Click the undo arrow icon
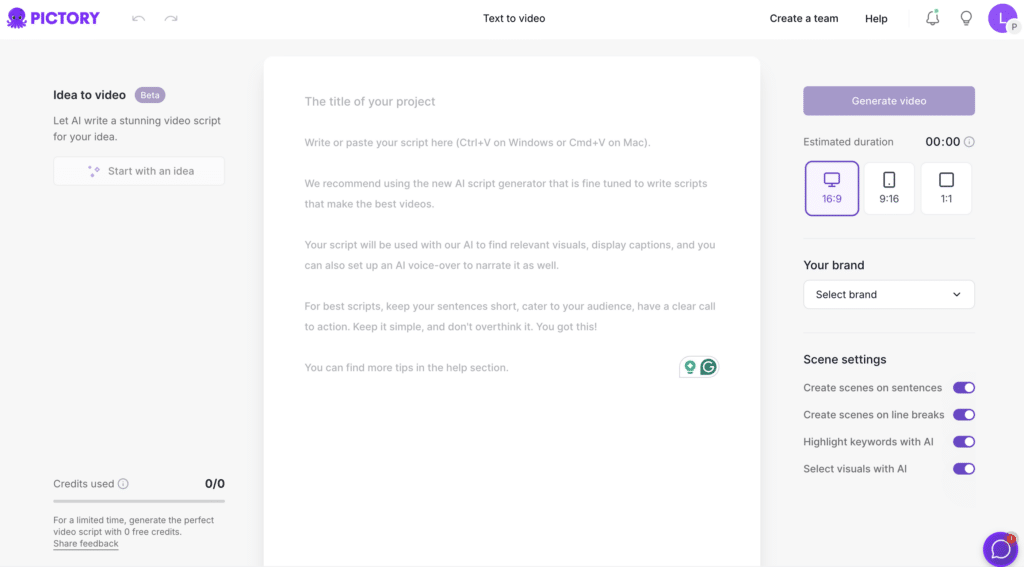The width and height of the screenshot is (1024, 567). (138, 18)
